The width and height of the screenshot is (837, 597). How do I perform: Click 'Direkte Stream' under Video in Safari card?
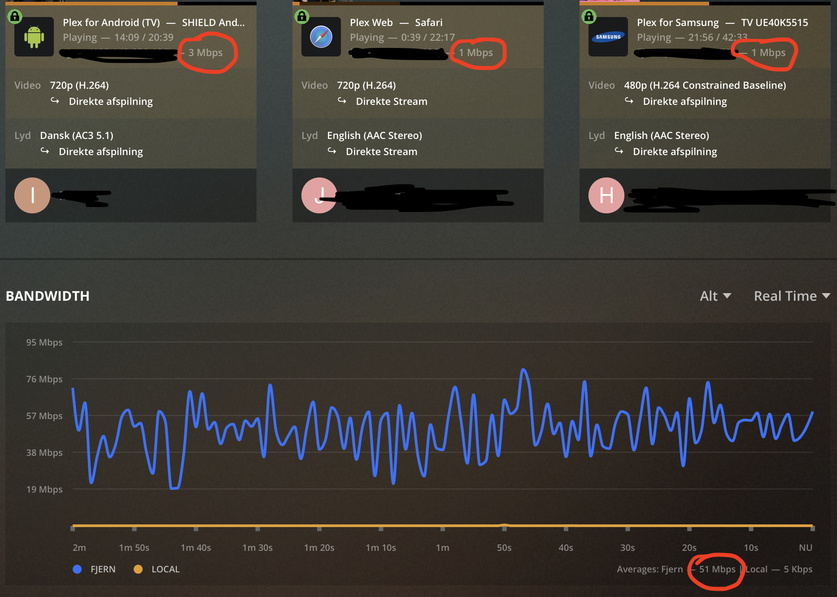pos(392,101)
